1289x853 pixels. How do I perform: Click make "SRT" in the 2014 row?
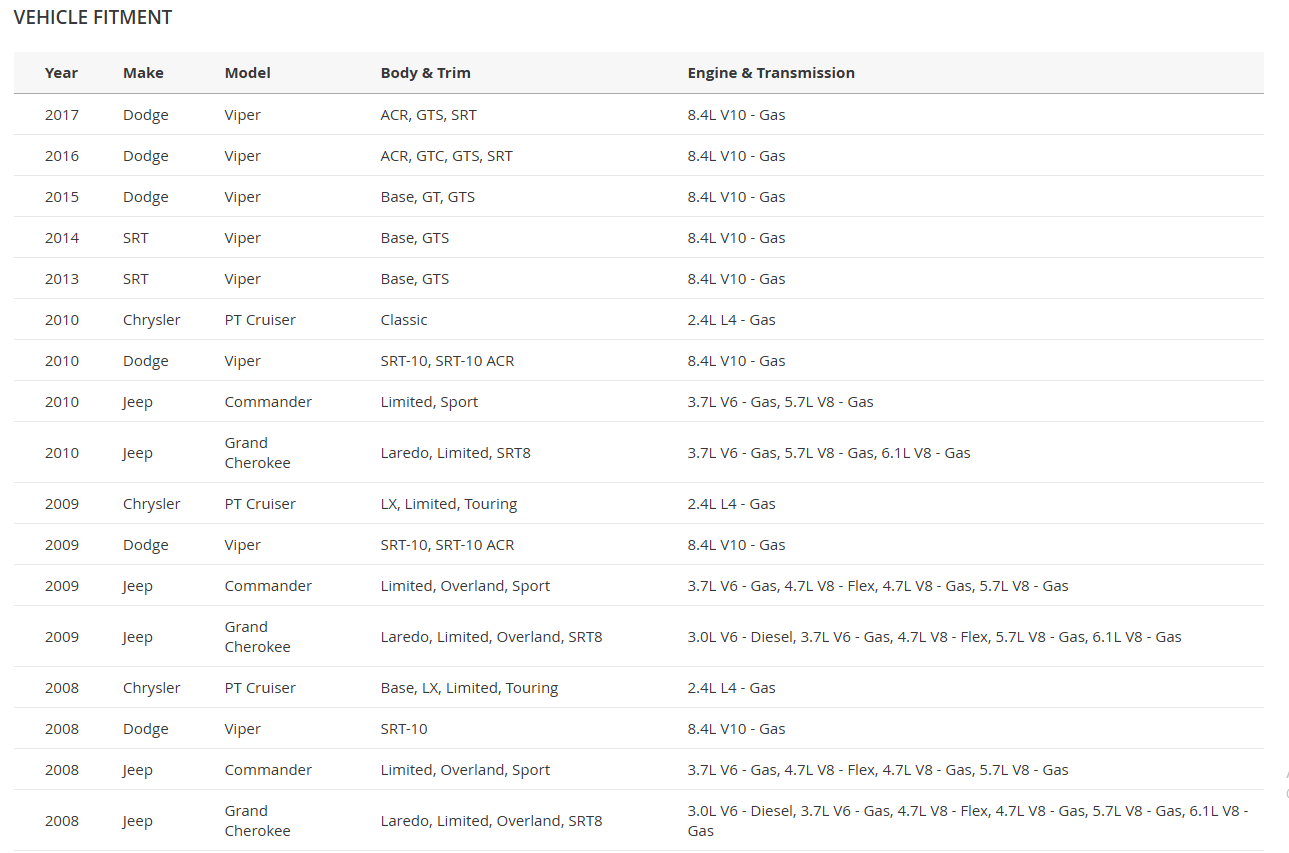pos(136,238)
